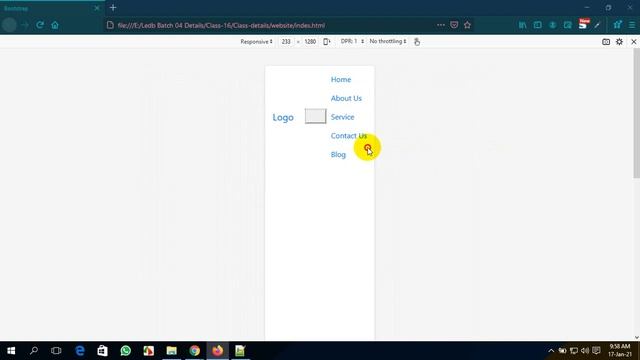The width and height of the screenshot is (640, 360).
Task: Open the DPR dropdown
Action: 352,42
